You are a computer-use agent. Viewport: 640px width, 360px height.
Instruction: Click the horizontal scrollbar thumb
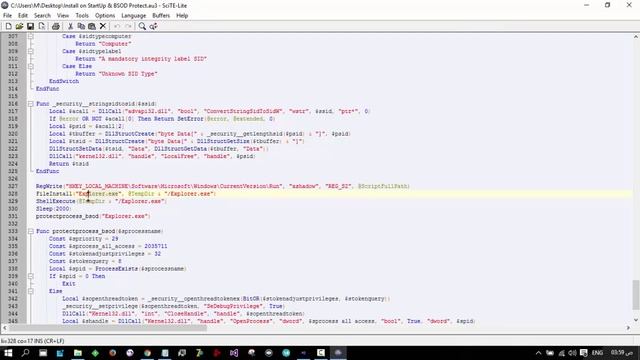coord(108,328)
